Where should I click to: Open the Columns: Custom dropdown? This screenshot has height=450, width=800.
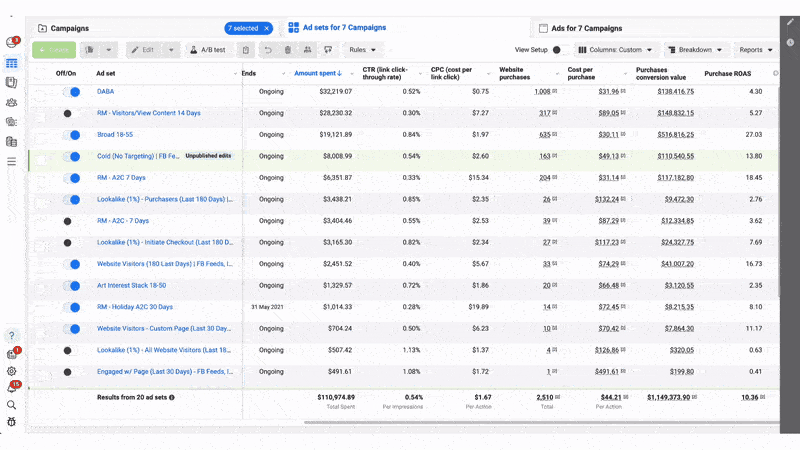point(616,50)
